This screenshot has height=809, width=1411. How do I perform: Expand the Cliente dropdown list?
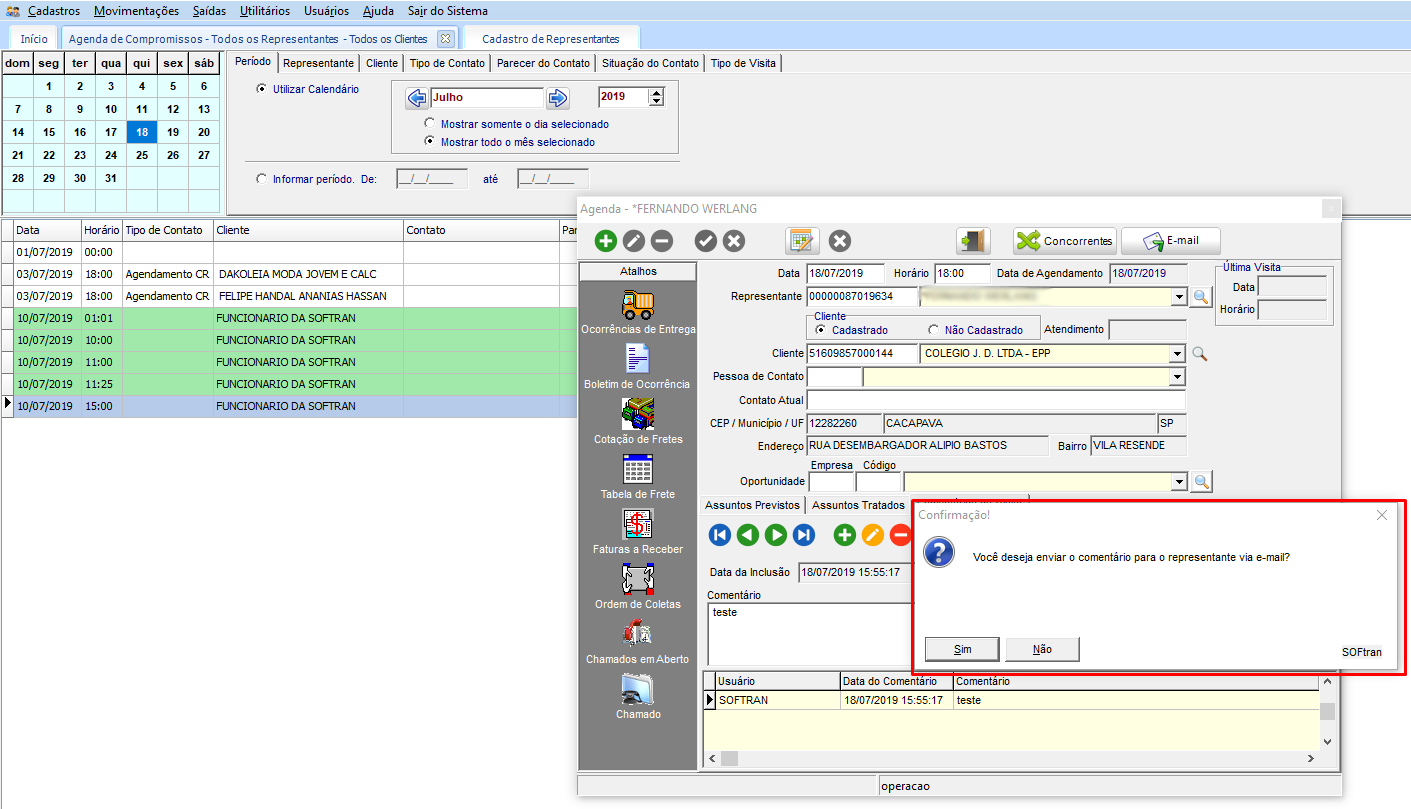[1177, 353]
